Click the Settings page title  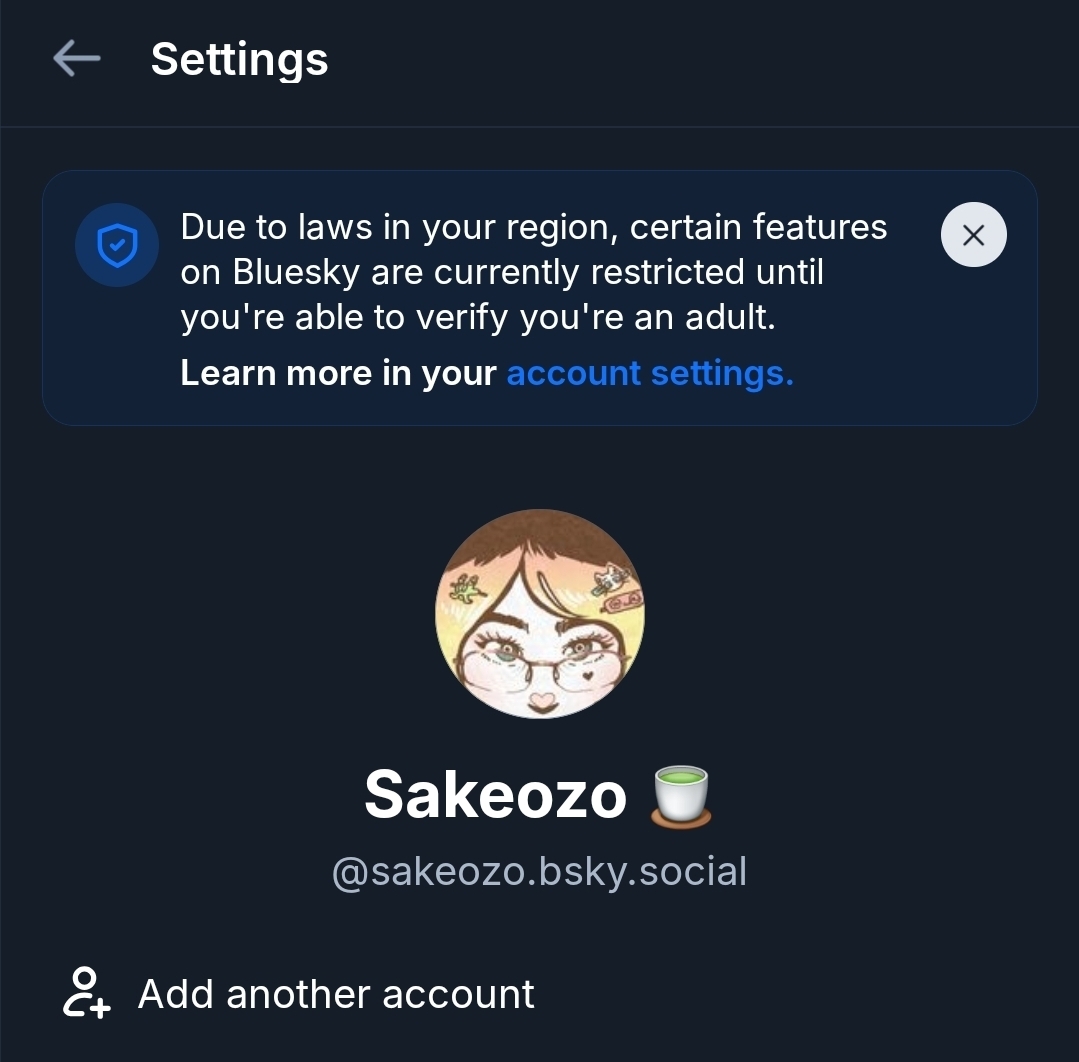coord(239,59)
